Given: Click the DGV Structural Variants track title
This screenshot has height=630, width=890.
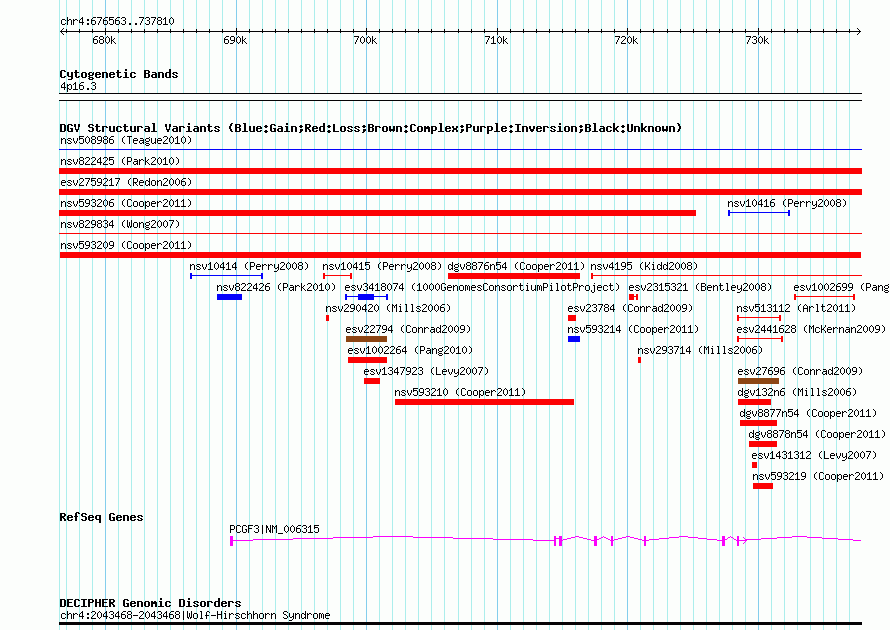Looking at the screenshot, I should click(370, 128).
